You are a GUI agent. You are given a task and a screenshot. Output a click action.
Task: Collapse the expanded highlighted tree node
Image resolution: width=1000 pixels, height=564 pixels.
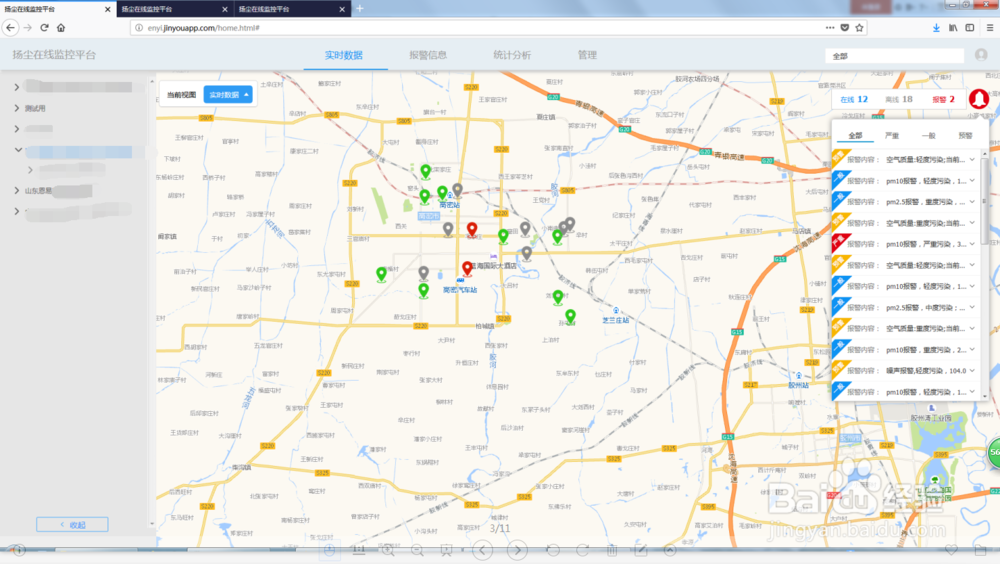pyautogui.click(x=18, y=150)
